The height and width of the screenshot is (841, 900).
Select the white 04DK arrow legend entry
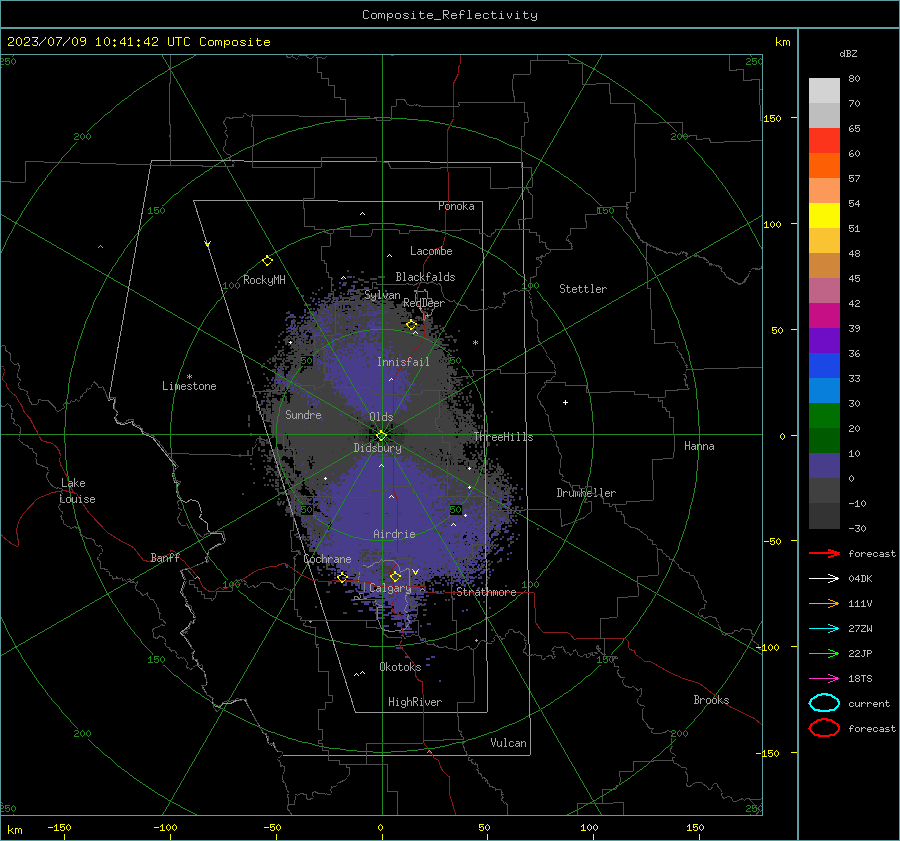pos(824,578)
